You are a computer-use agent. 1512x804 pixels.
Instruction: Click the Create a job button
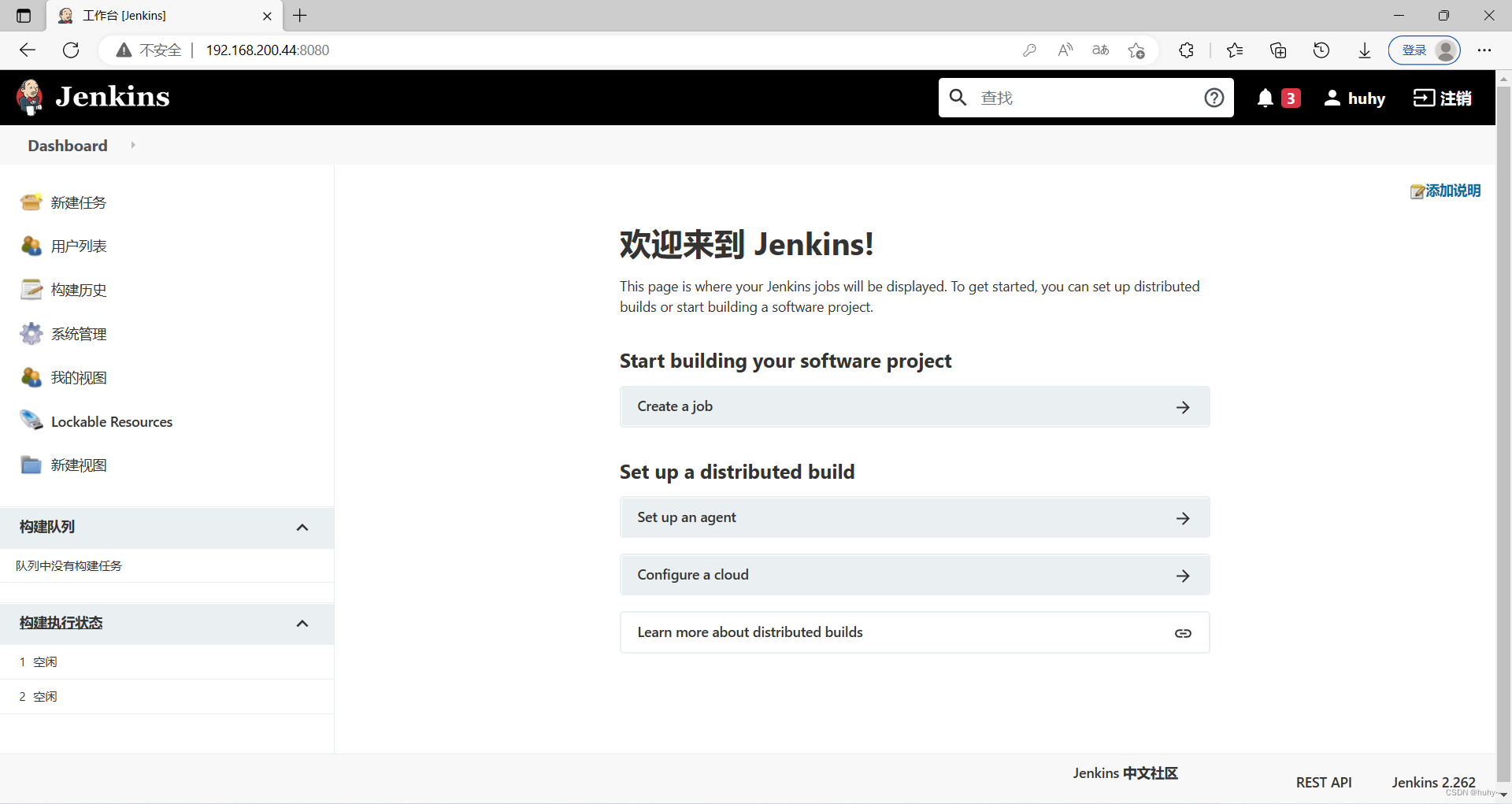coord(914,406)
